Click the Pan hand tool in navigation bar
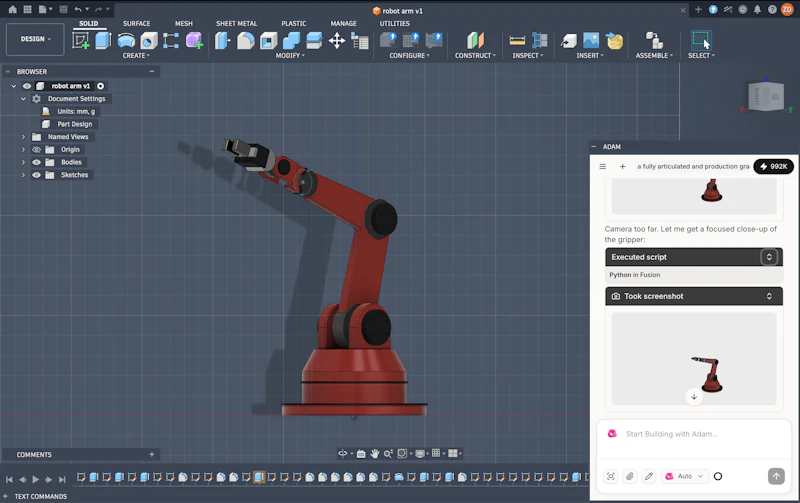This screenshot has height=503, width=800. point(375,453)
